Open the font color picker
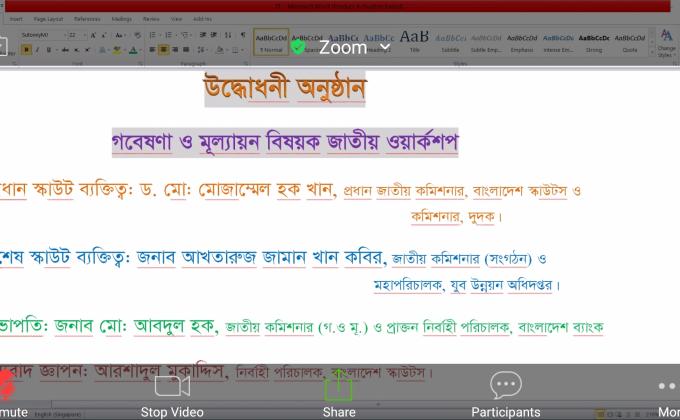 [132, 49]
